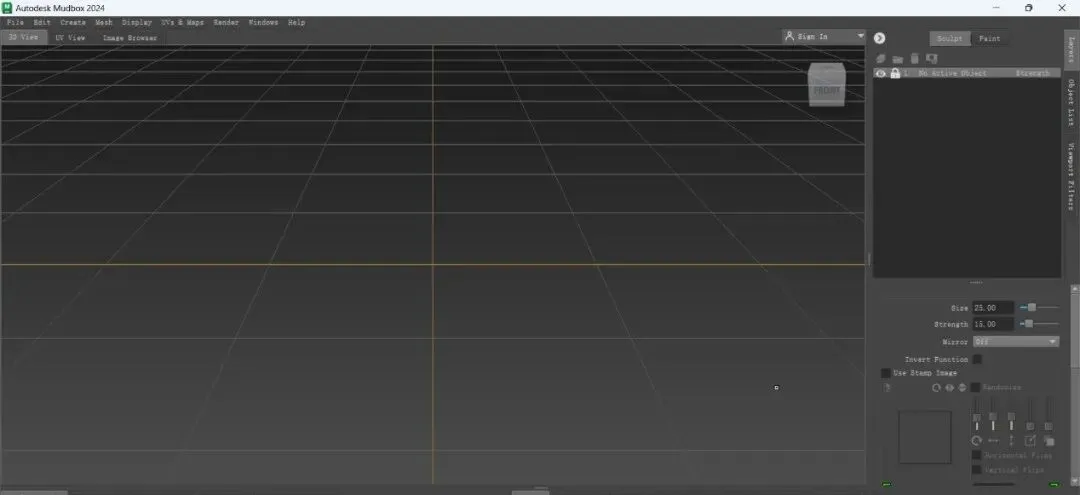1080x495 pixels.
Task: Open the Display menu
Action: (x=137, y=23)
